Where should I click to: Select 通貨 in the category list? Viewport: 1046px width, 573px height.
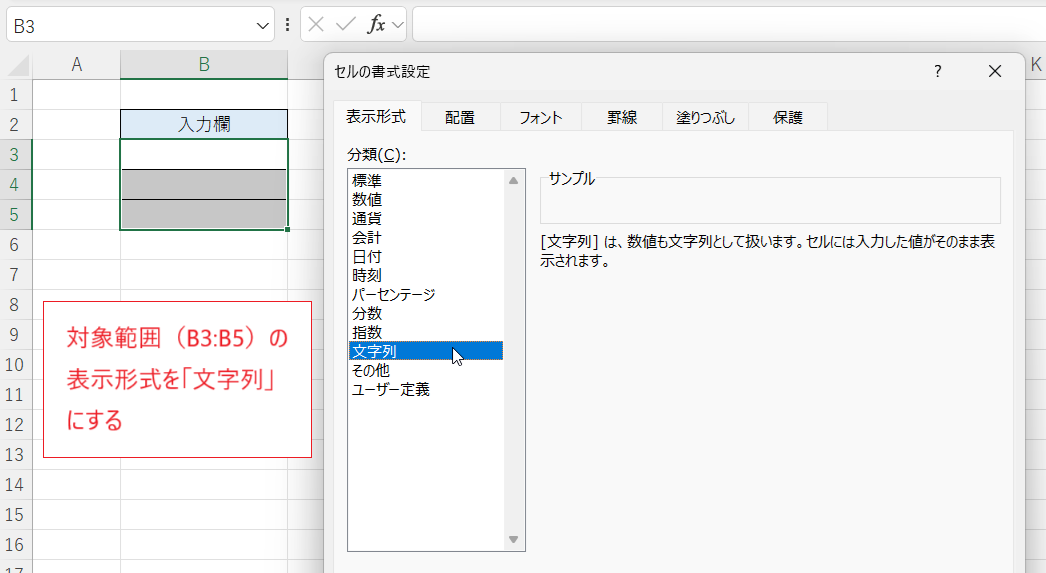(426, 218)
